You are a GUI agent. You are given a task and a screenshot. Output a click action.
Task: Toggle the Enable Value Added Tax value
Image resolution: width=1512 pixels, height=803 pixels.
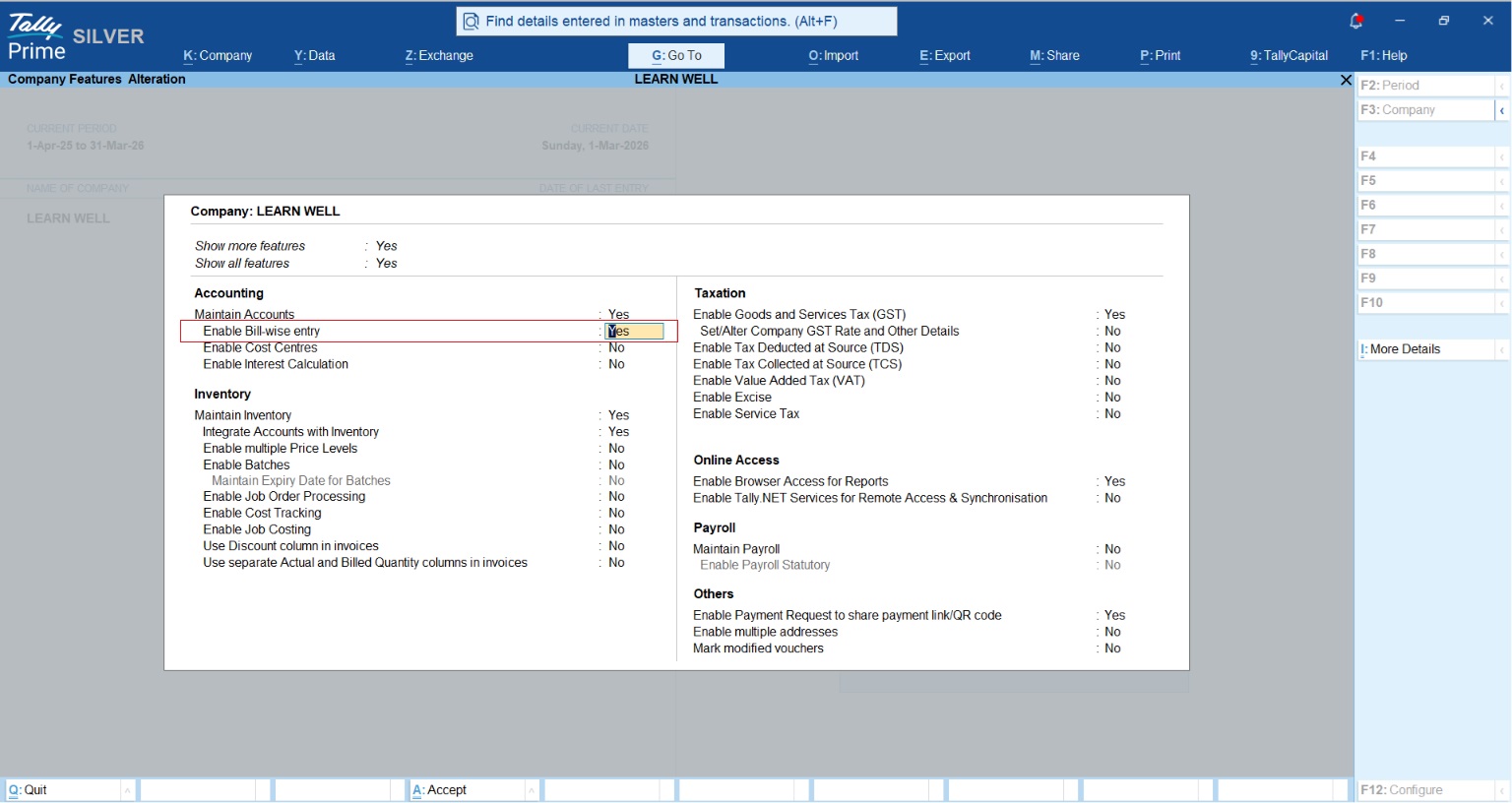1112,382
